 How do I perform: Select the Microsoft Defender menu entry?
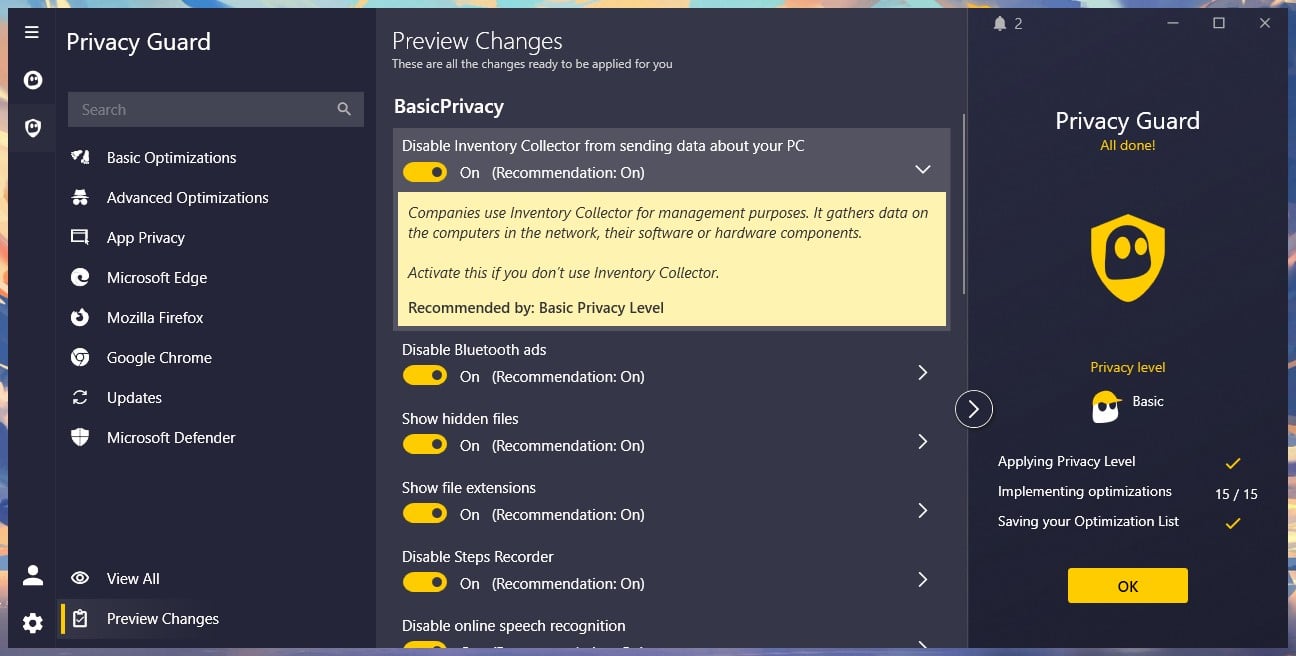(171, 437)
